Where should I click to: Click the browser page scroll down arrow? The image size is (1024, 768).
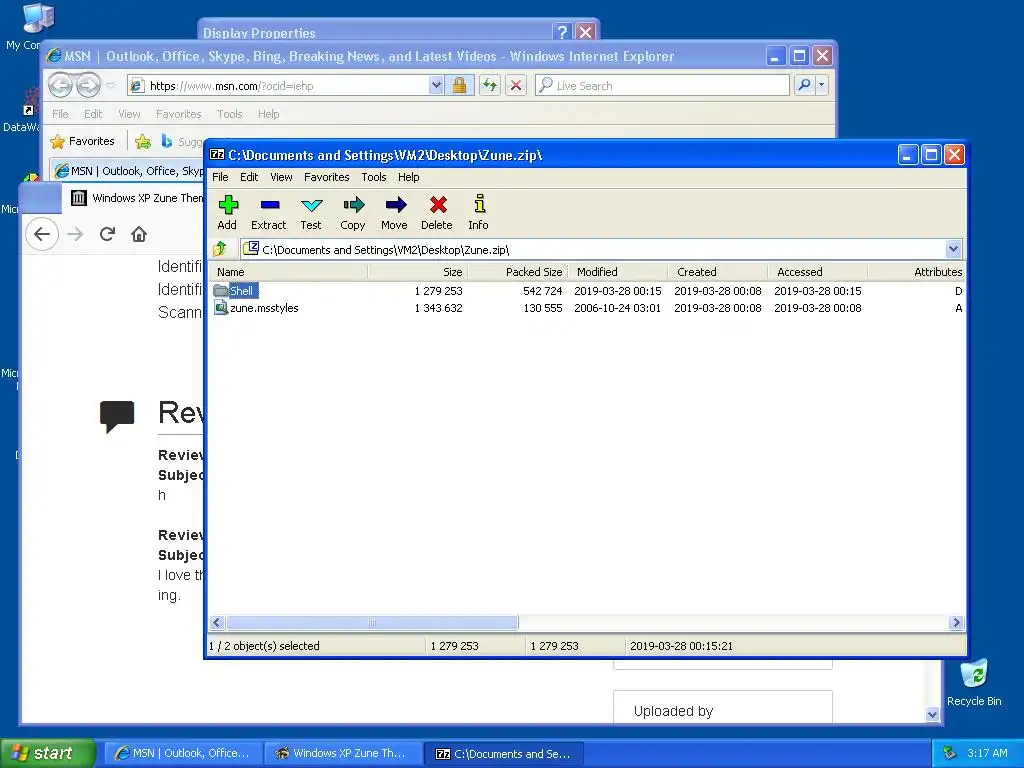click(933, 714)
